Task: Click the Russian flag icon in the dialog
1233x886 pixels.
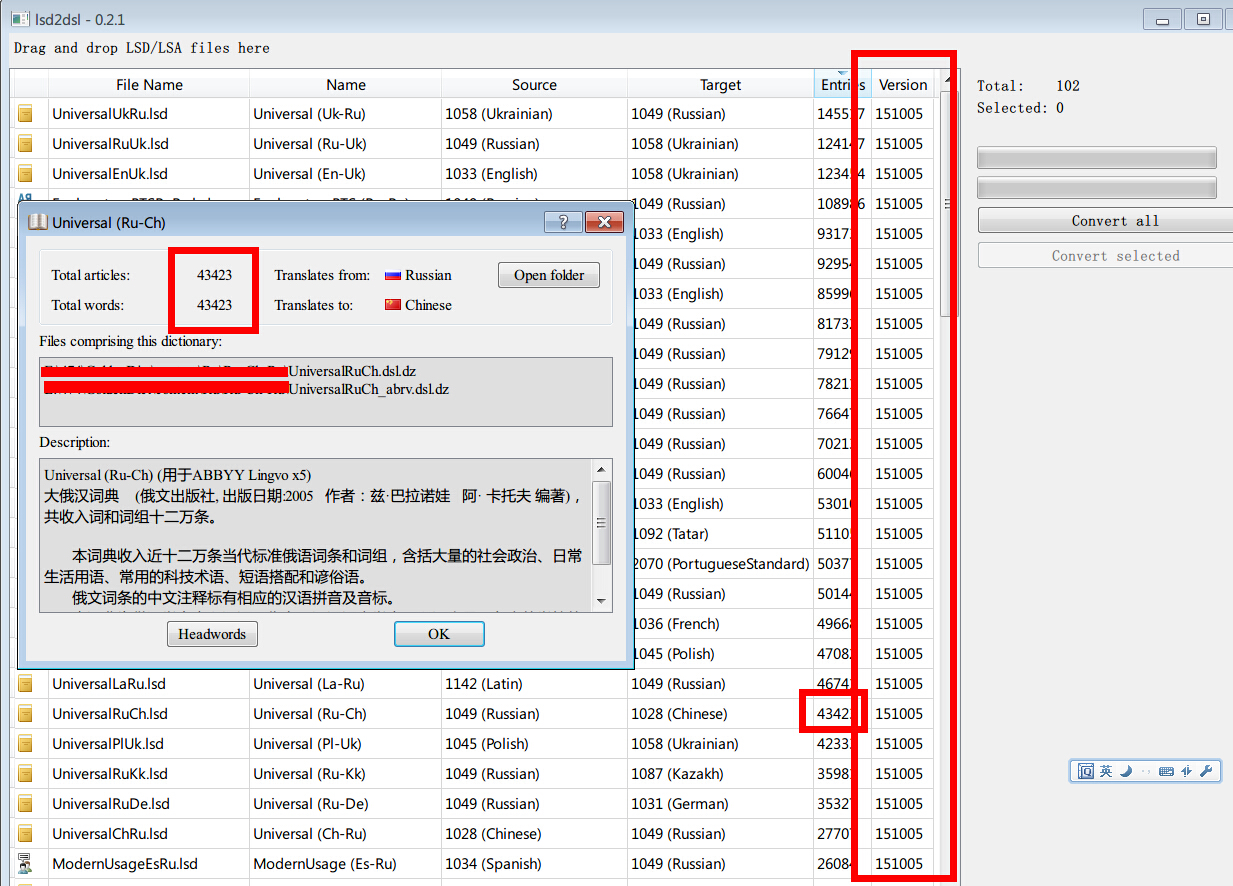Action: [393, 276]
